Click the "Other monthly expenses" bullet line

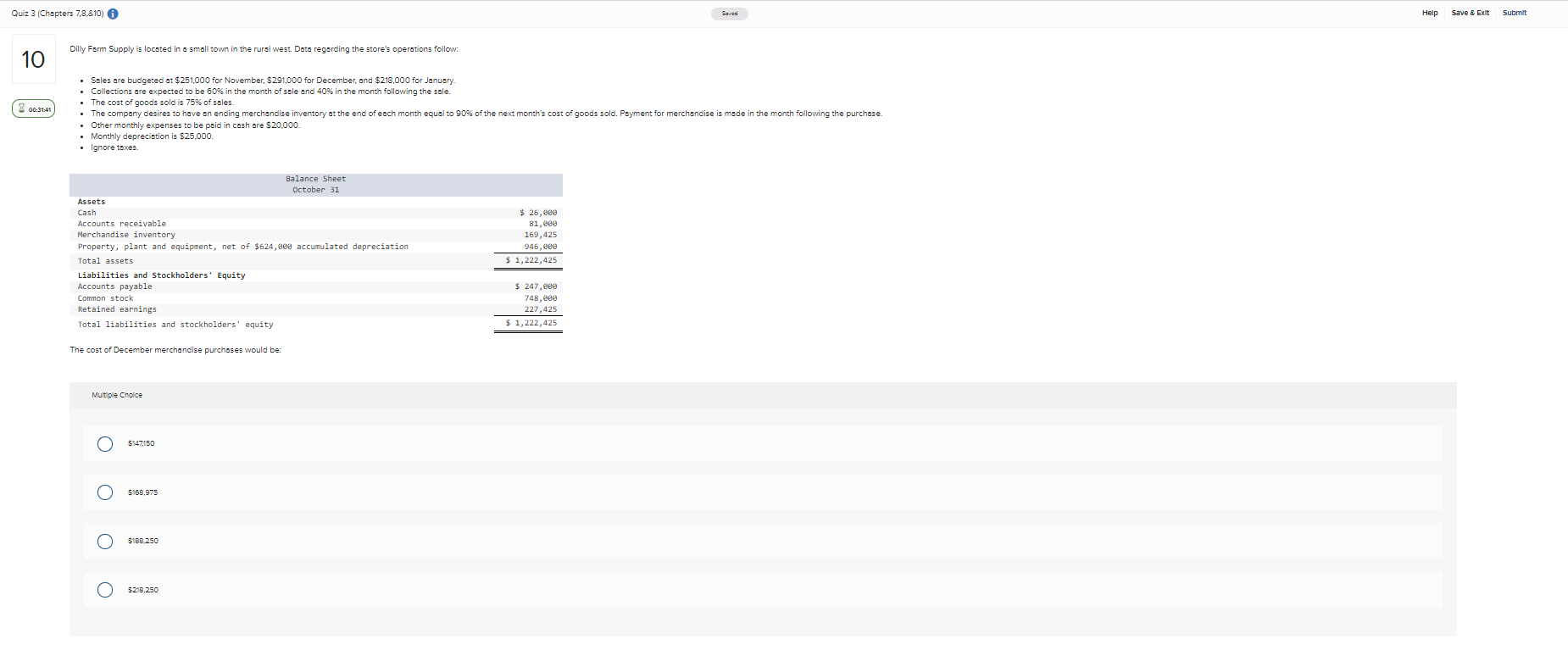[196, 125]
